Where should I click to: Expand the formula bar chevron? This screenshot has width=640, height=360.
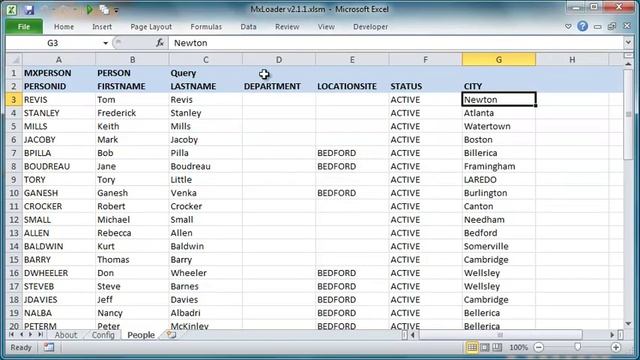point(628,42)
